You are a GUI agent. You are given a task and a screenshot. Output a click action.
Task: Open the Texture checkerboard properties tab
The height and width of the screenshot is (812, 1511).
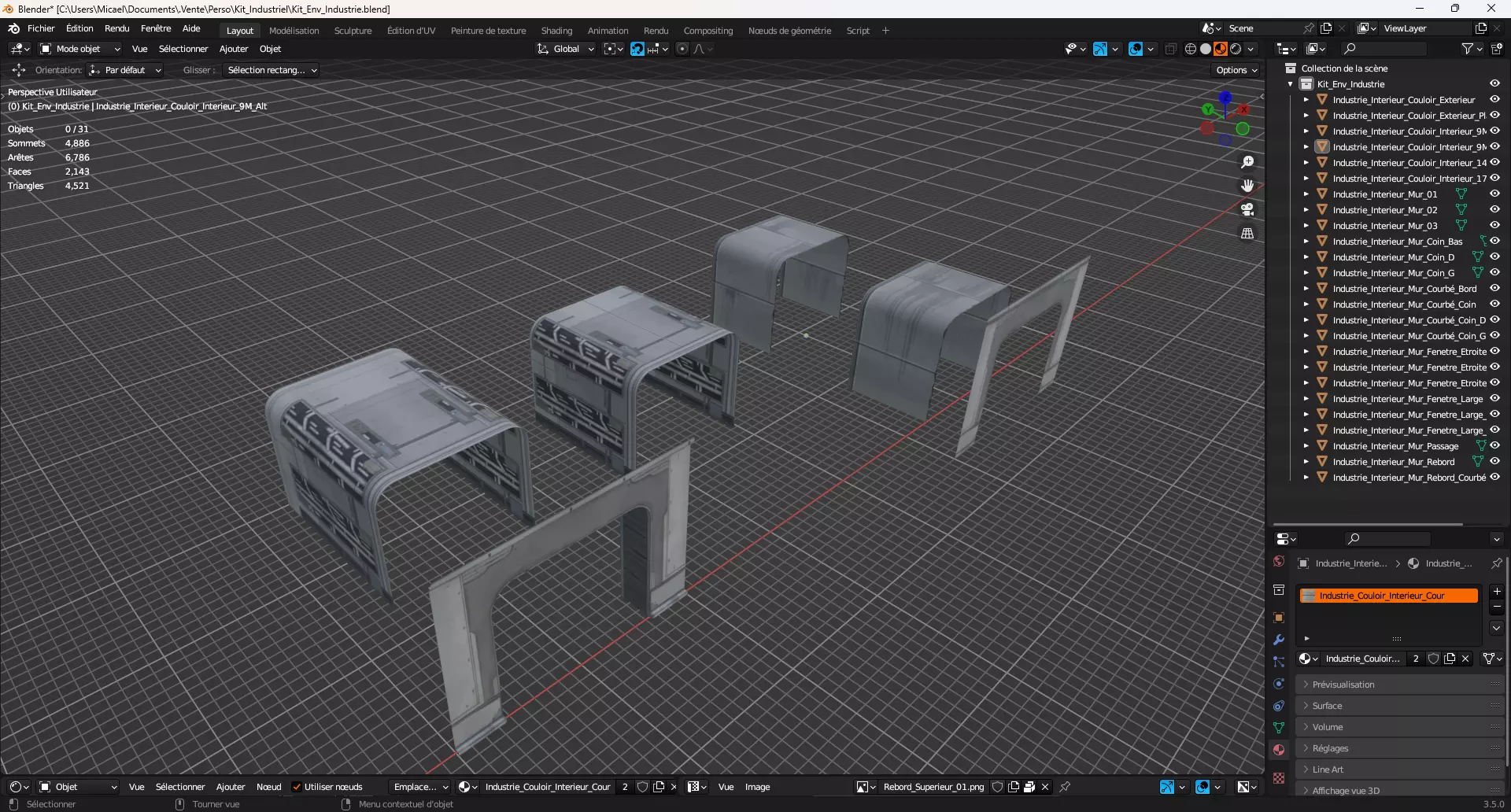[1279, 778]
